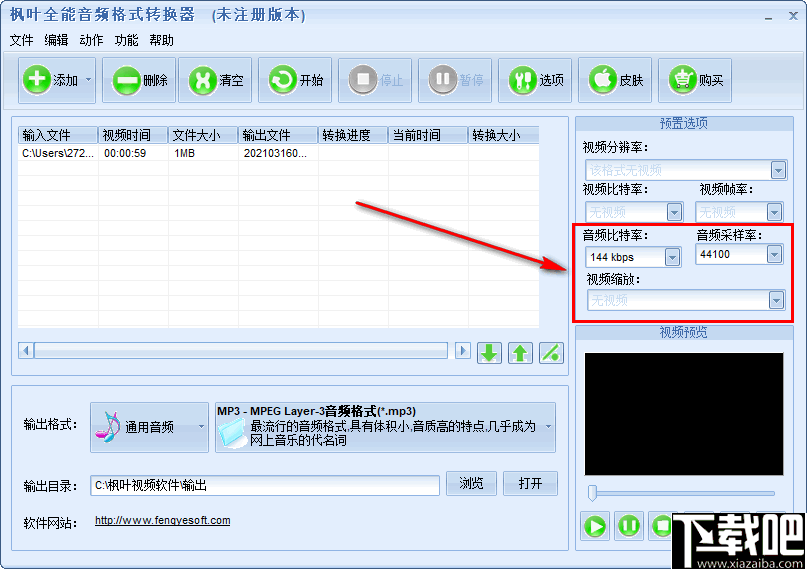Click the 浏览 browse button

point(471,484)
